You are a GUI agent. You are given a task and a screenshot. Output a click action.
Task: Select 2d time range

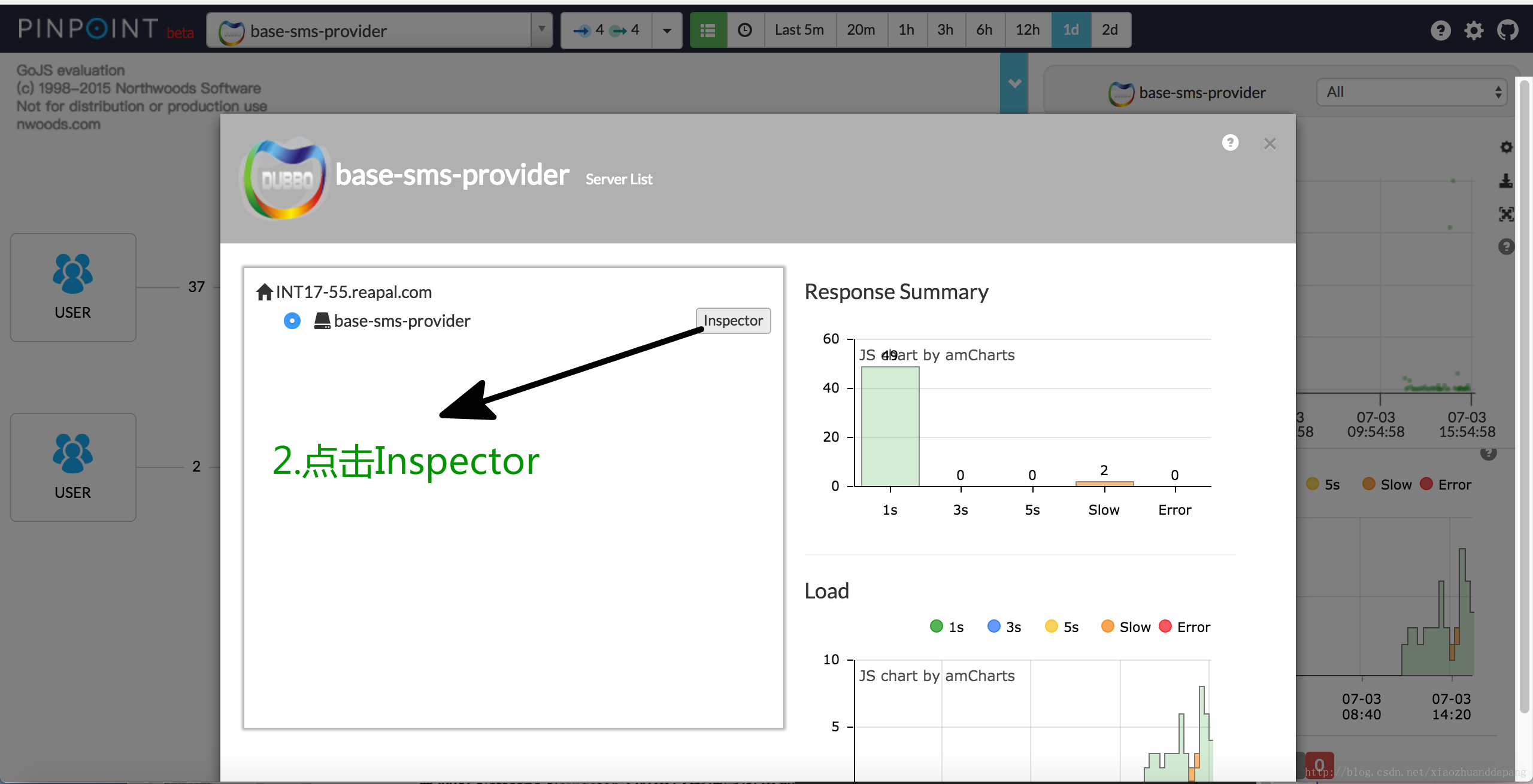coord(1110,30)
